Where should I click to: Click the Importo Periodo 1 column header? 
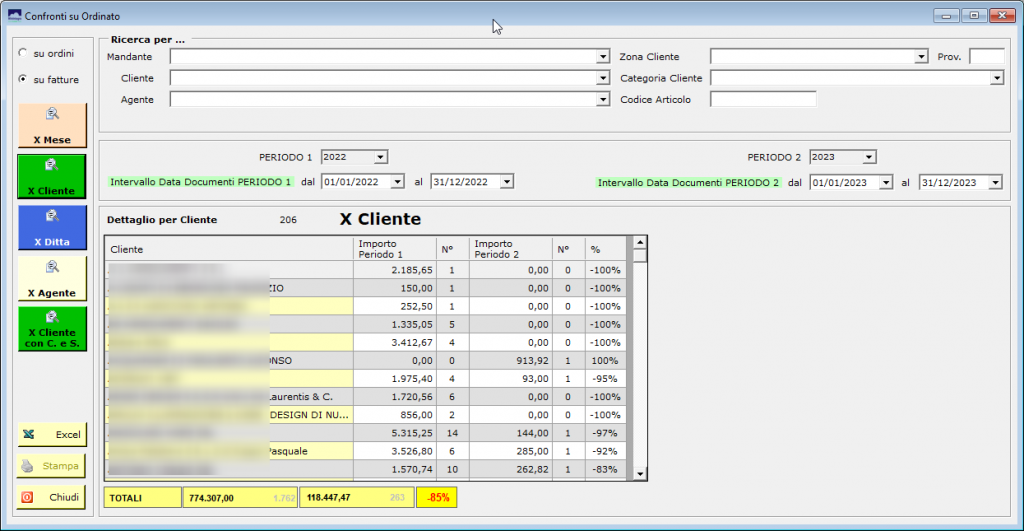[394, 249]
